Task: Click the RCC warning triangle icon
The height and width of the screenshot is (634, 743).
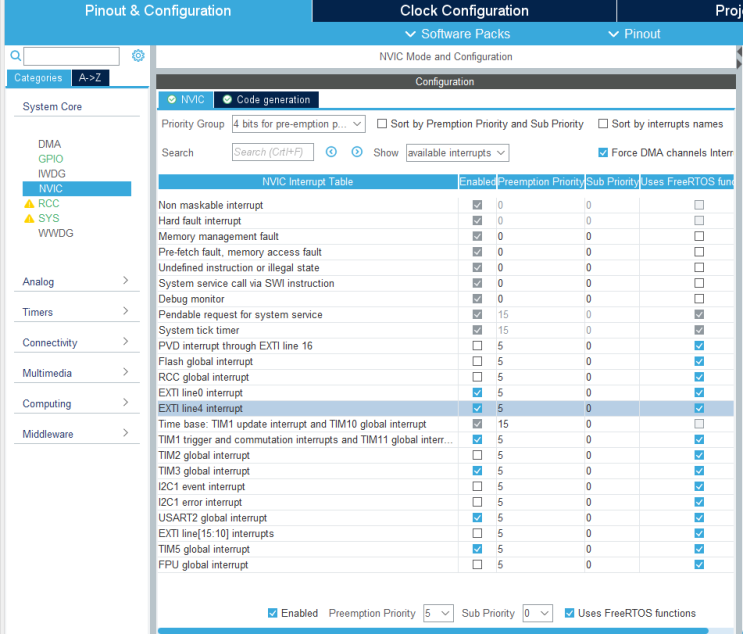Action: [29, 204]
